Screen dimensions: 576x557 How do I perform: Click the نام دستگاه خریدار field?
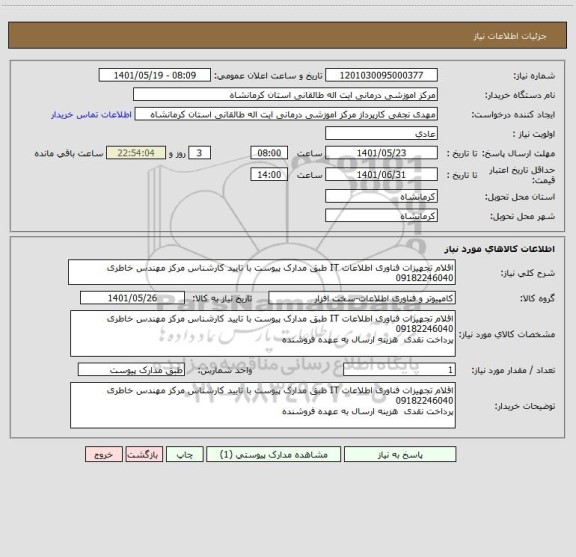click(x=285, y=94)
